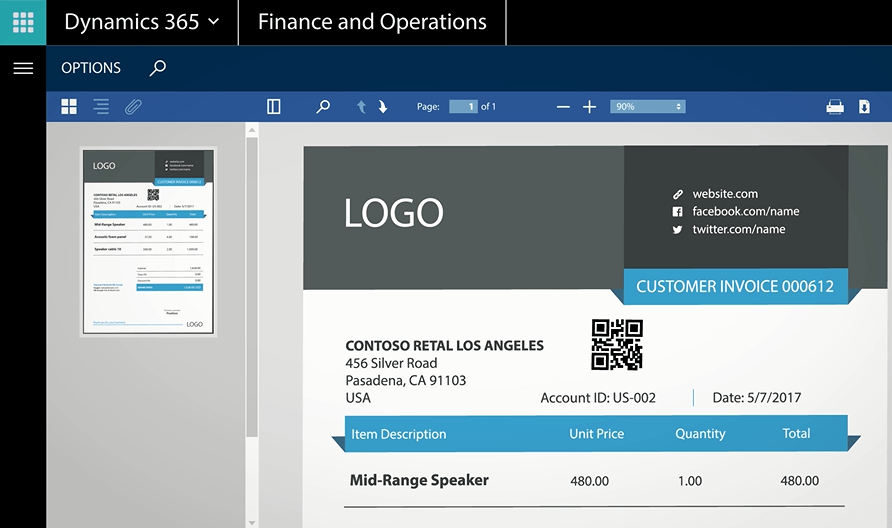Click the search magnifier beside OPTIONS
Screen dimensions: 892x528
(158, 68)
